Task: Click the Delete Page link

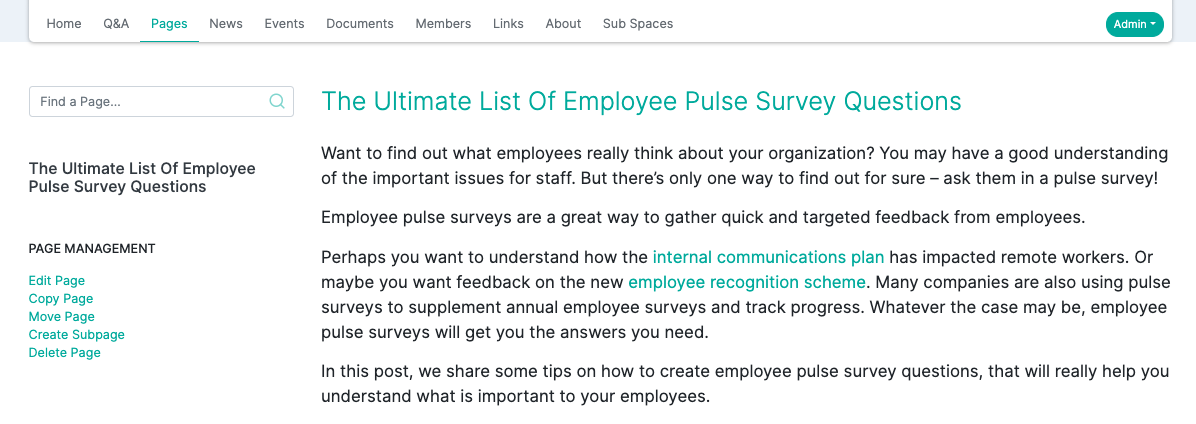Action: [x=65, y=352]
